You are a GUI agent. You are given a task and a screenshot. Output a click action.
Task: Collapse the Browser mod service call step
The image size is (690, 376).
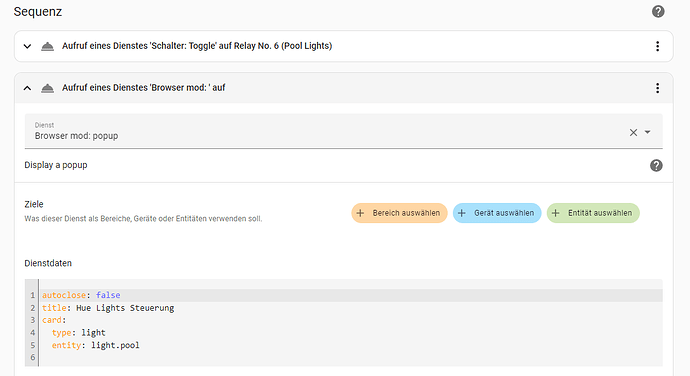tap(27, 88)
